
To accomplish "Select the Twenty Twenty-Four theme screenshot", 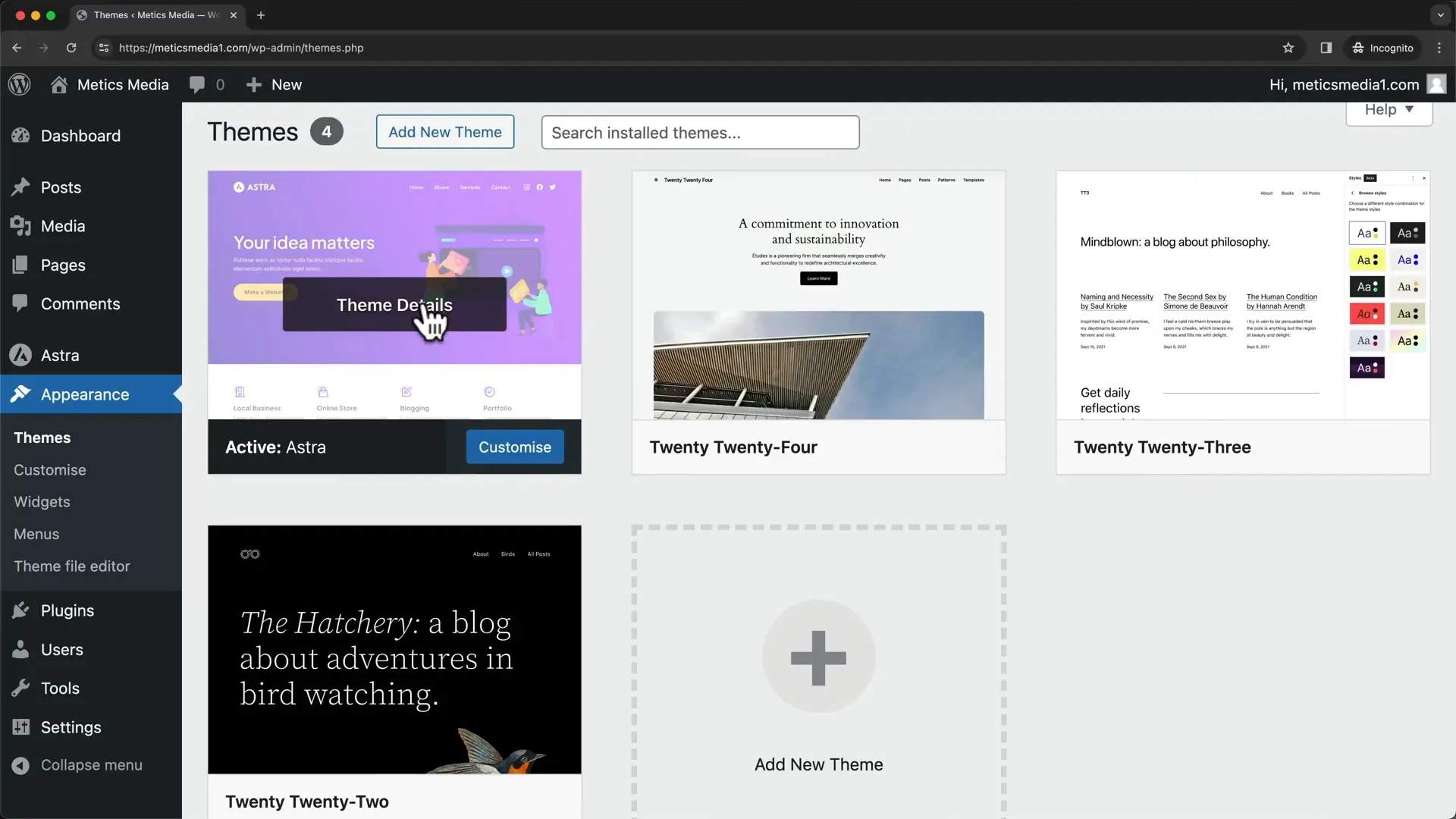I will 819,295.
